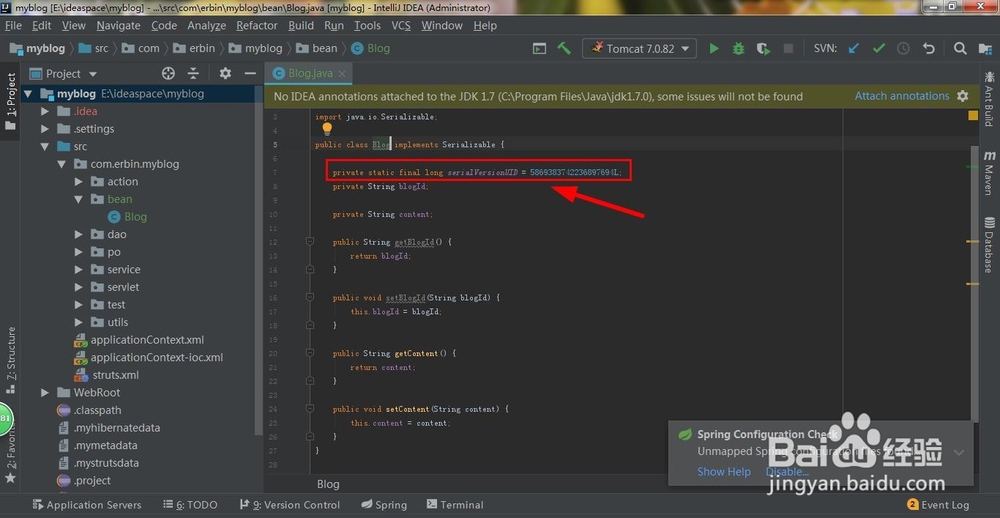Click the Select Run/Debug target icon
Image resolution: width=1000 pixels, height=518 pixels.
coord(540,48)
